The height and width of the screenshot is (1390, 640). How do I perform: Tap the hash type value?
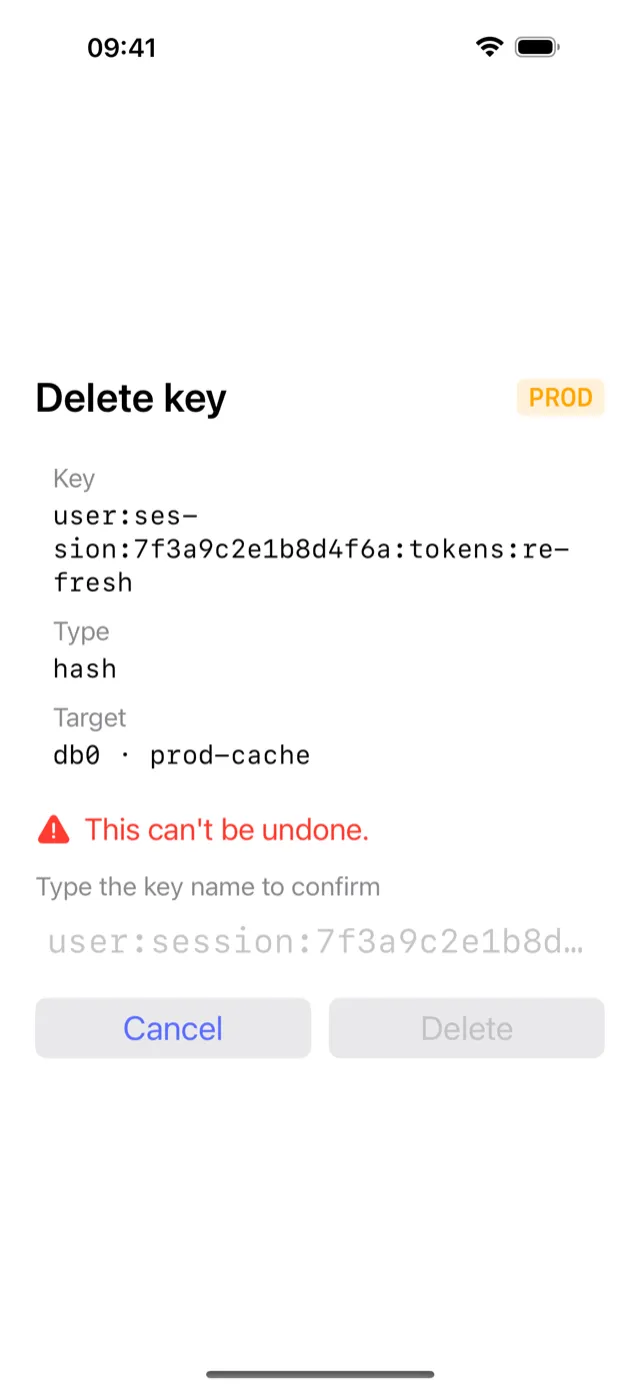point(85,669)
